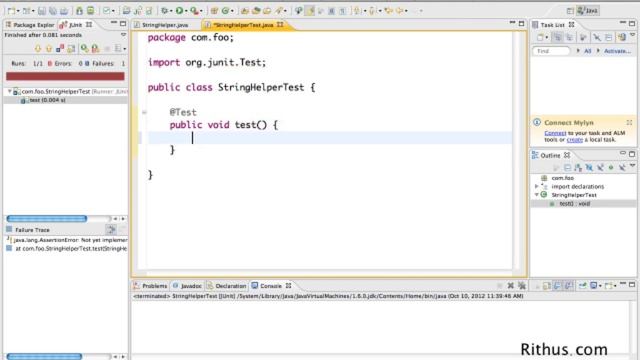The image size is (640, 360).
Task: Click Synchronize Changed icon in Task List
Action: tap(622, 37)
